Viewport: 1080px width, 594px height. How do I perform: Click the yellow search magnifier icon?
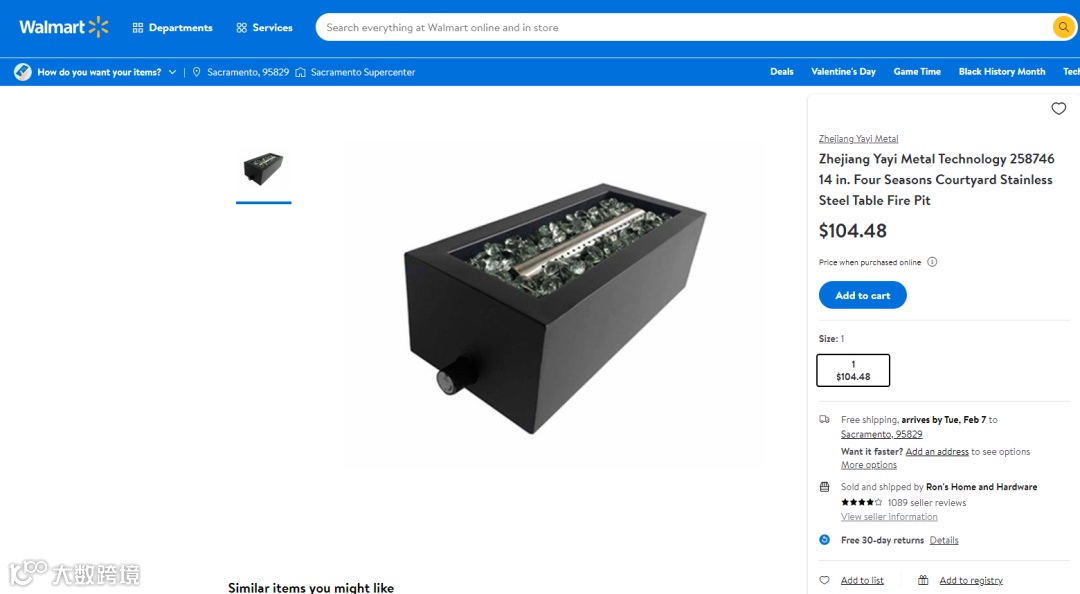coord(1063,28)
